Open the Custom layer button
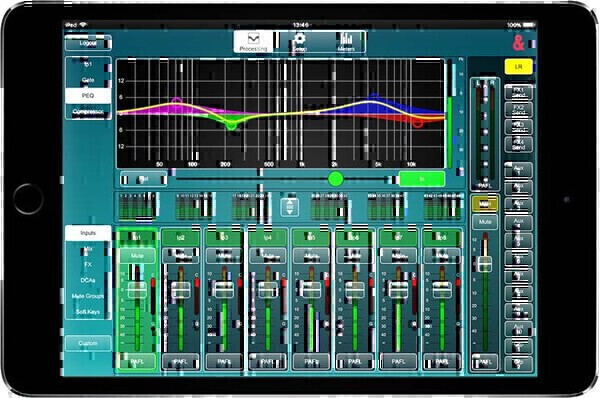The width and height of the screenshot is (600, 398). (88, 343)
